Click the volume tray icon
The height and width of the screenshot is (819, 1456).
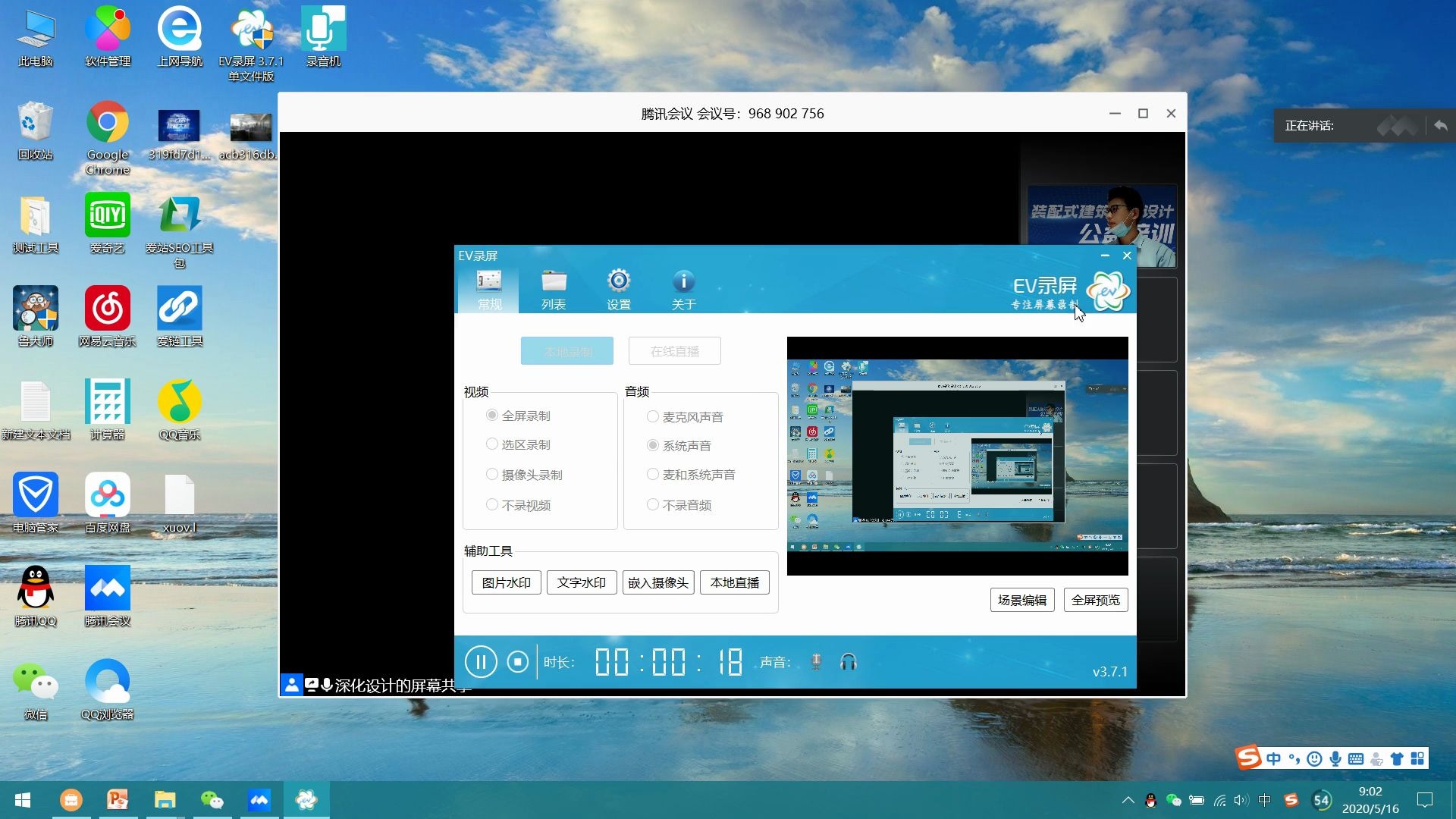coord(1241,800)
